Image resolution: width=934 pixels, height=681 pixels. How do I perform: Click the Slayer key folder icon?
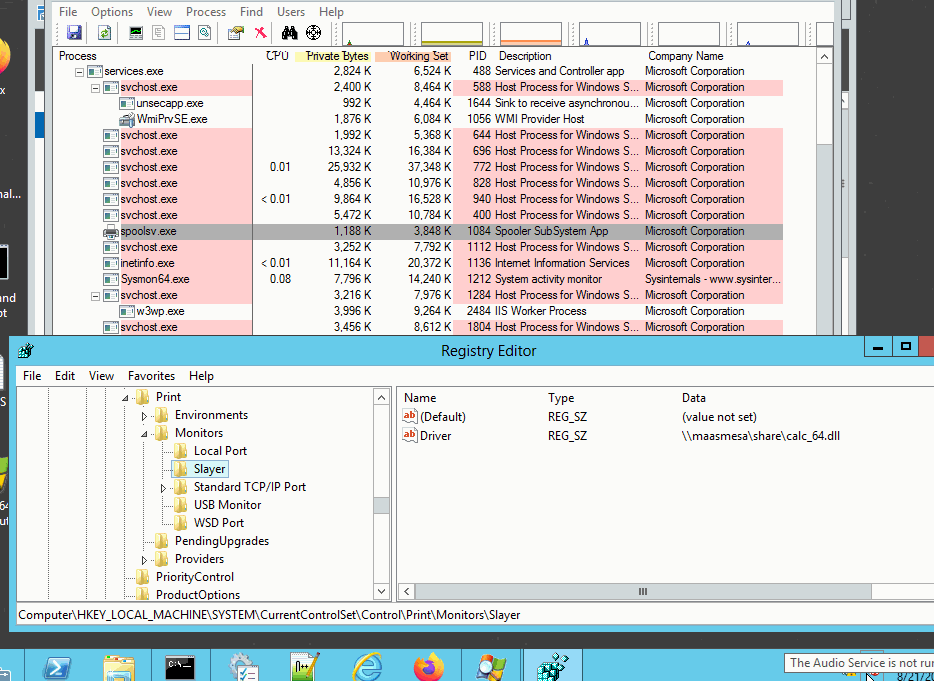tap(180, 469)
